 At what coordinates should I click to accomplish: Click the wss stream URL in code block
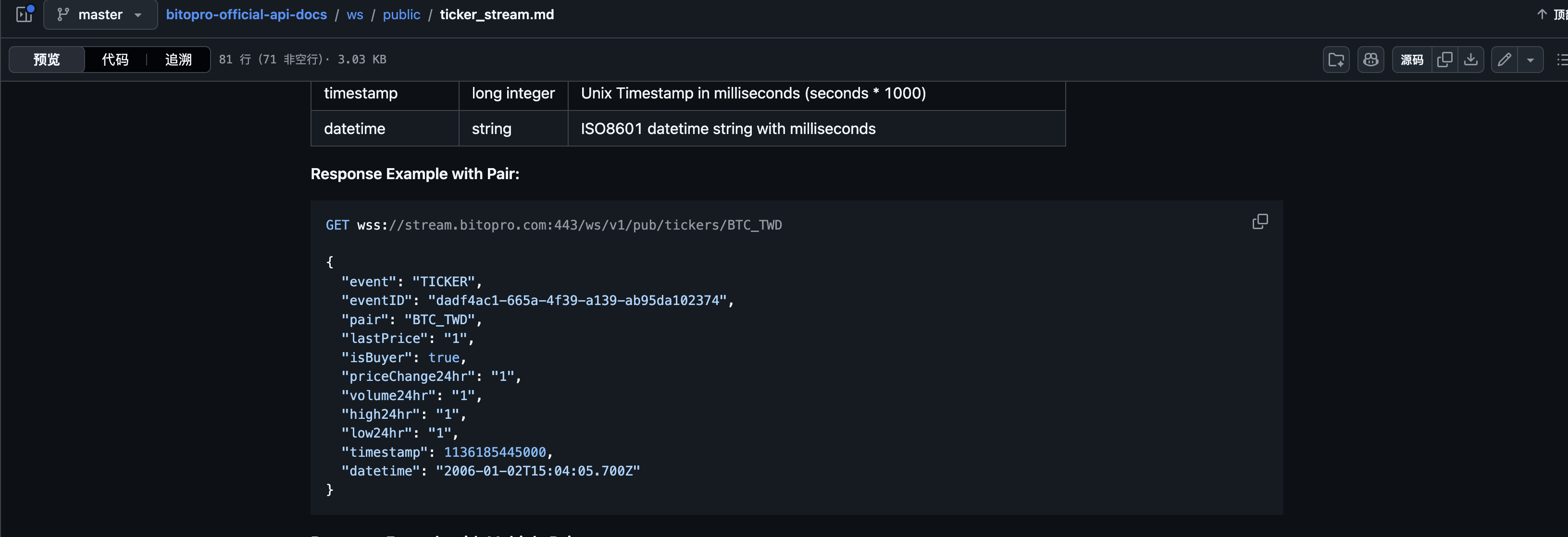click(x=569, y=225)
